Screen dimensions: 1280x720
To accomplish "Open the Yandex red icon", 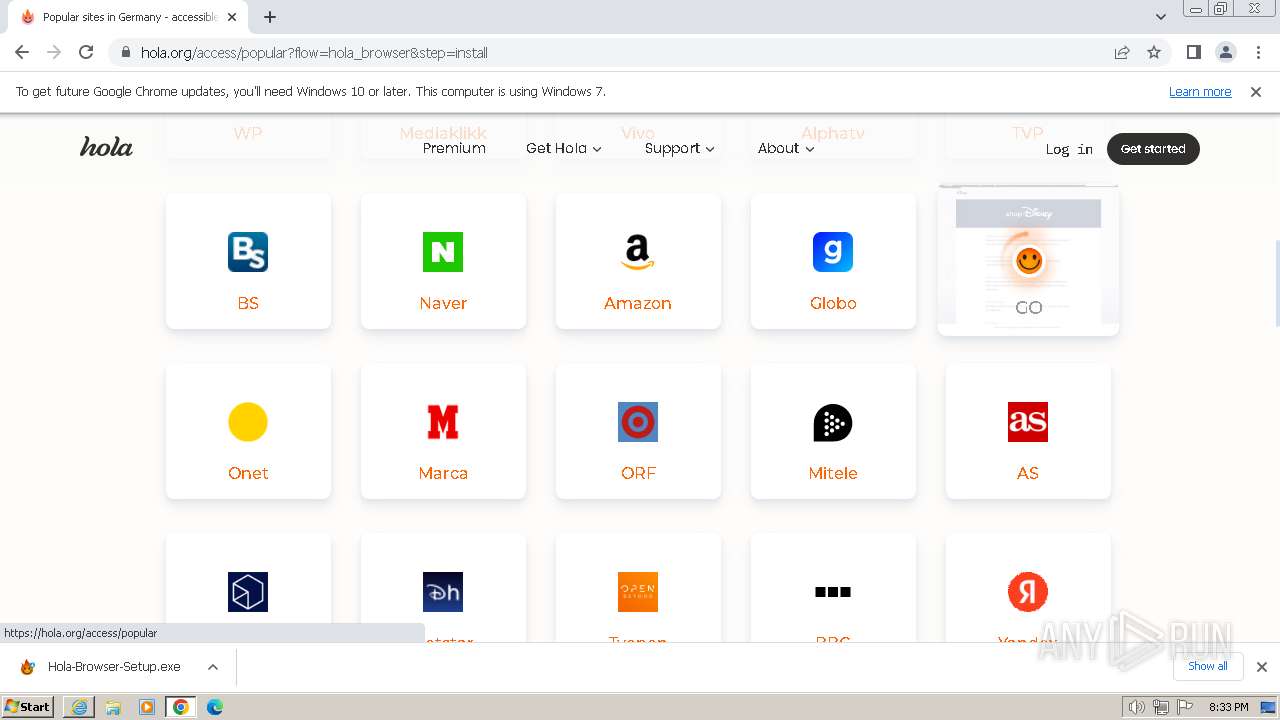I will [x=1028, y=592].
